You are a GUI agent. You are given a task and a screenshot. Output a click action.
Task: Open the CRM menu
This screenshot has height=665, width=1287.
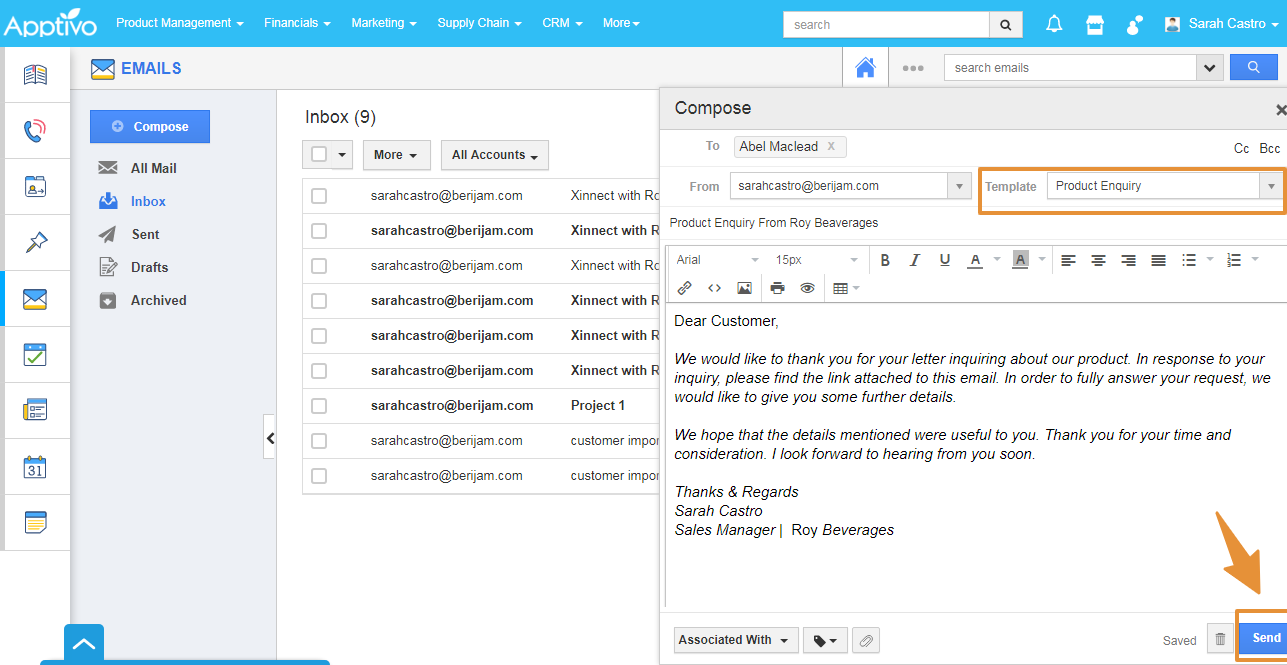pos(561,22)
